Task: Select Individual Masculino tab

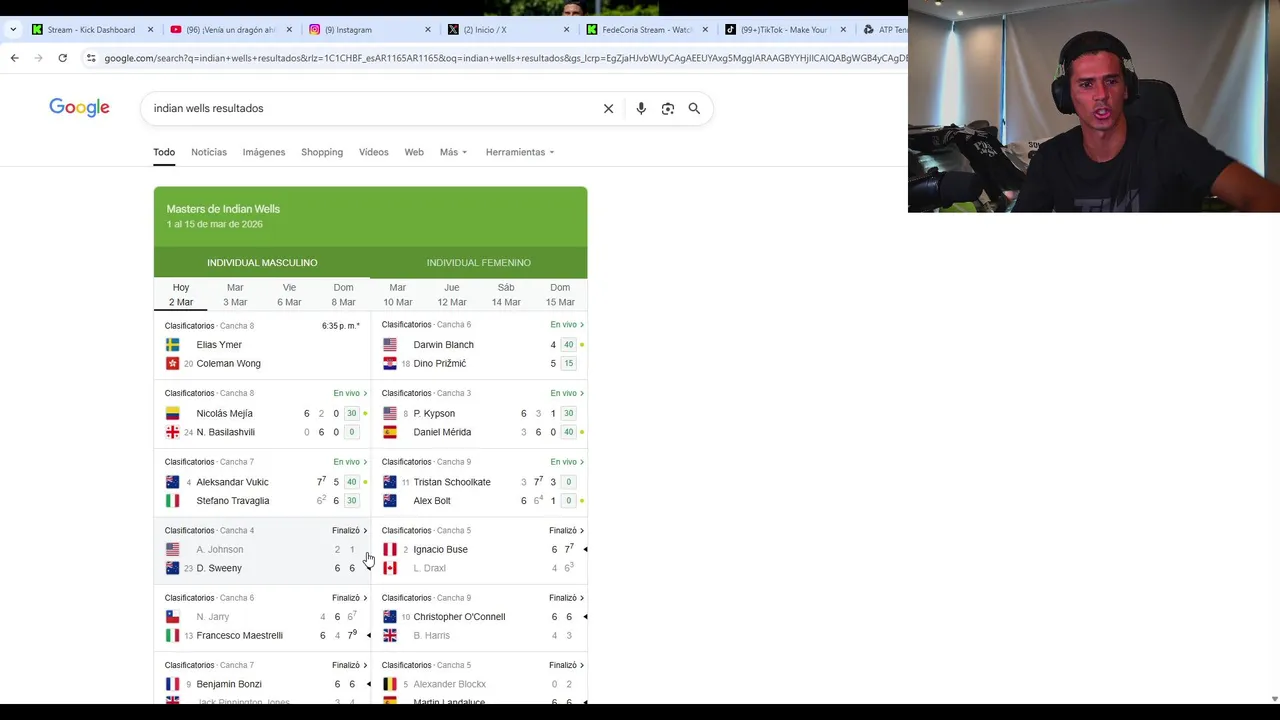Action: pyautogui.click(x=262, y=263)
